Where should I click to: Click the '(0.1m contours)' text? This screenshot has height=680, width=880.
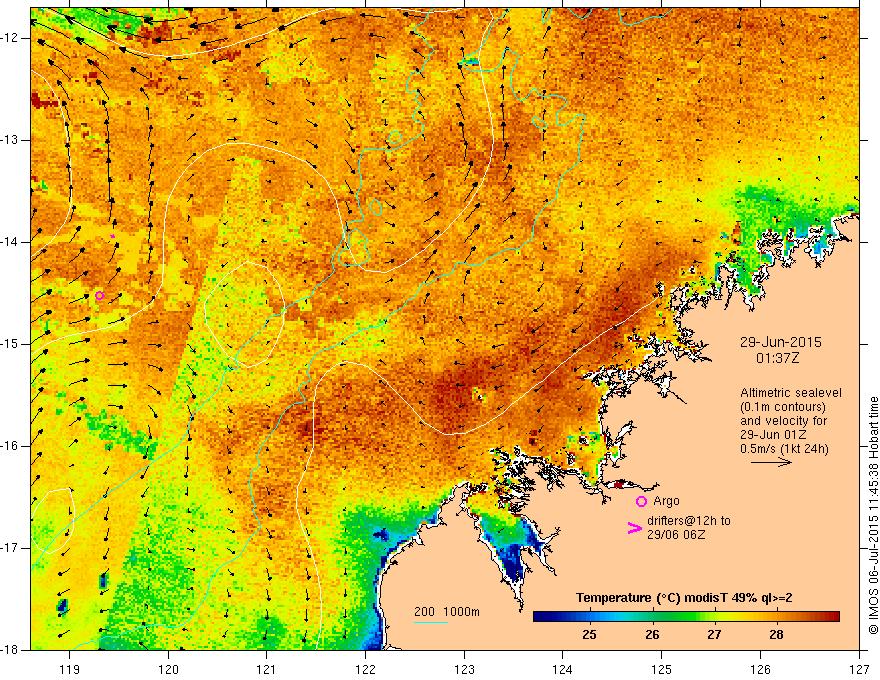click(783, 407)
